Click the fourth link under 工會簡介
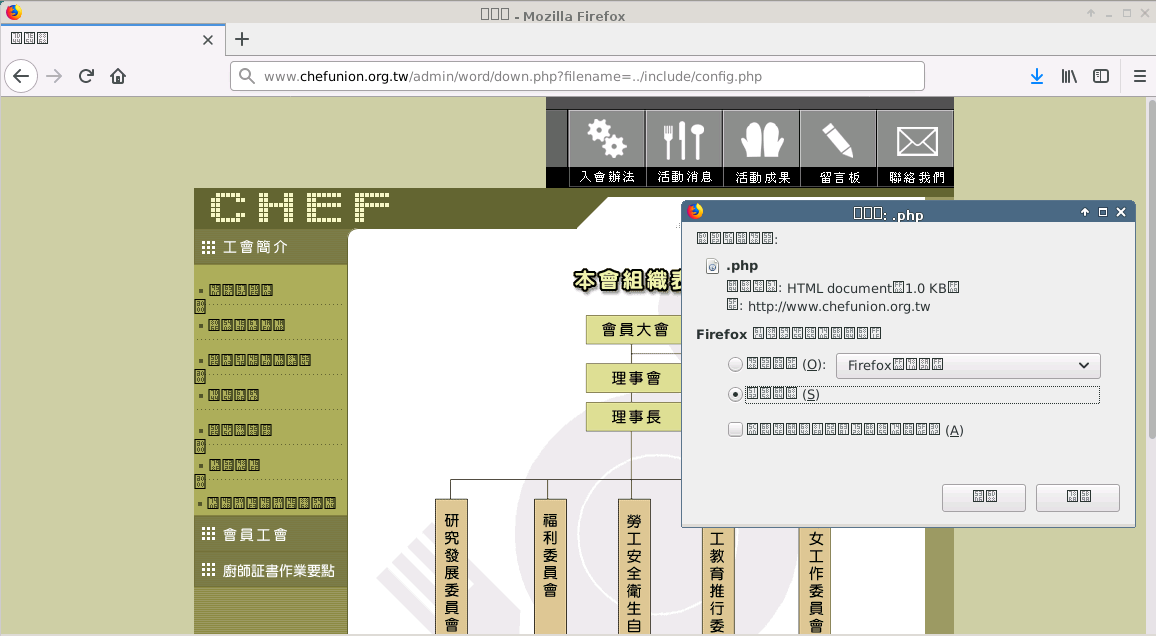The width and height of the screenshot is (1156, 636). [233, 395]
